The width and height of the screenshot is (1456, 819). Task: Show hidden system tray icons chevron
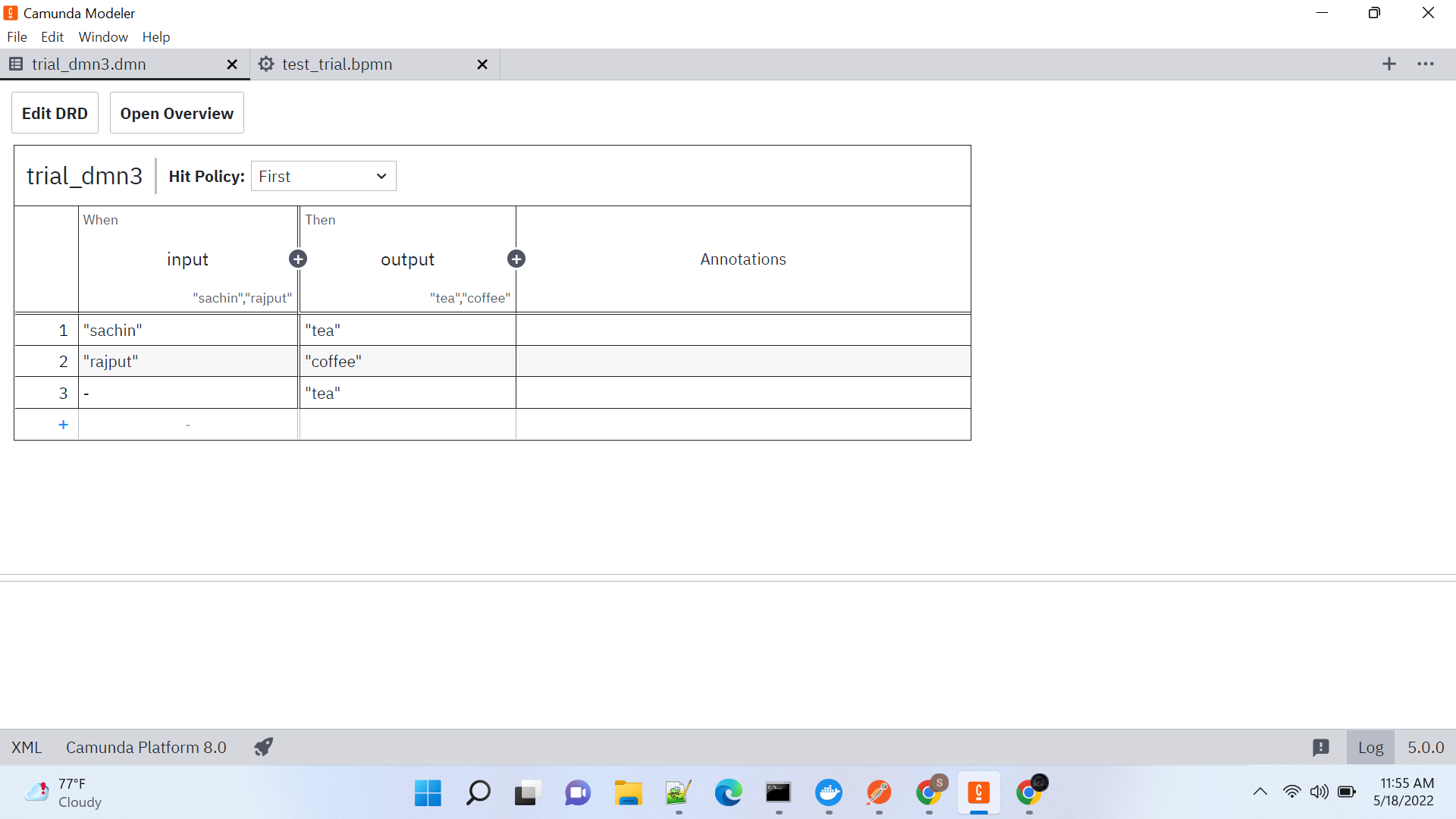tap(1260, 792)
